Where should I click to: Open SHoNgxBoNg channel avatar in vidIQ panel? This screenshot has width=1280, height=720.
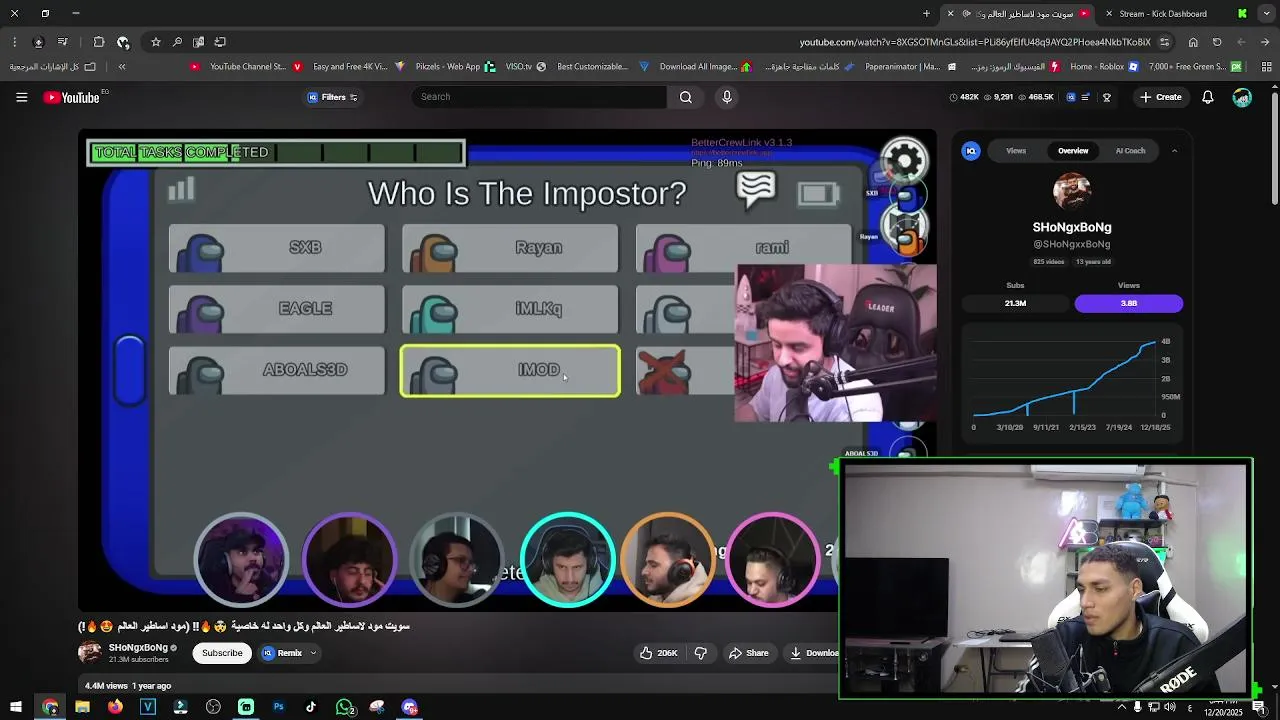click(x=1072, y=193)
